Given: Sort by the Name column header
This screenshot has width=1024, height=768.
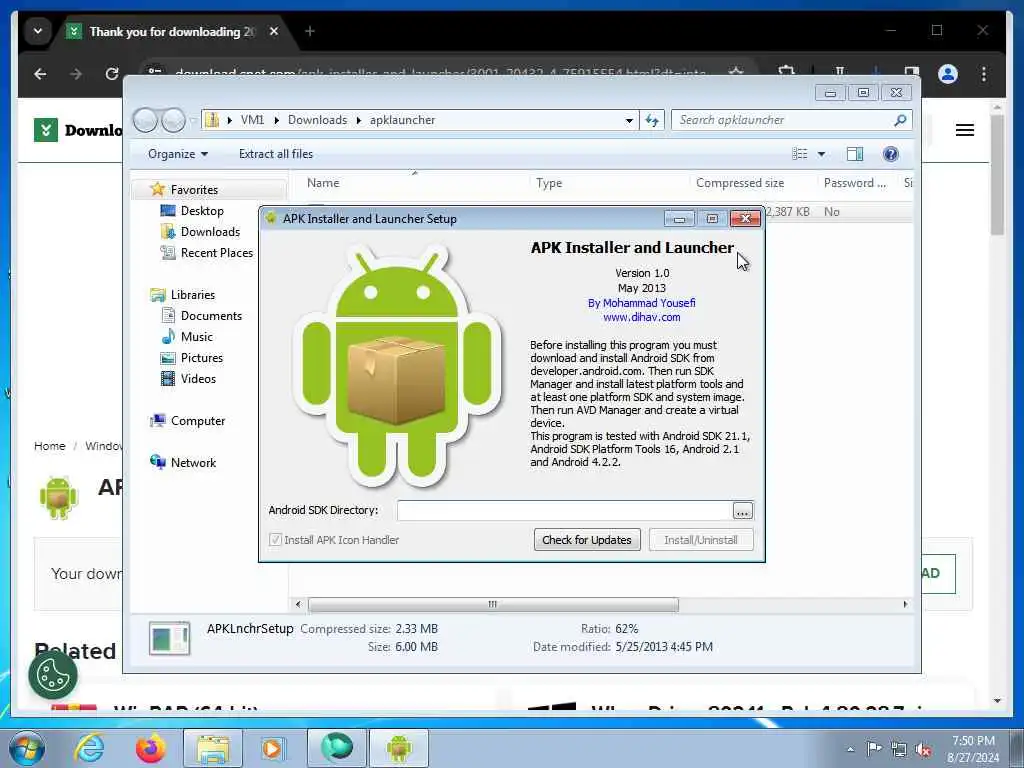Looking at the screenshot, I should coord(323,183).
